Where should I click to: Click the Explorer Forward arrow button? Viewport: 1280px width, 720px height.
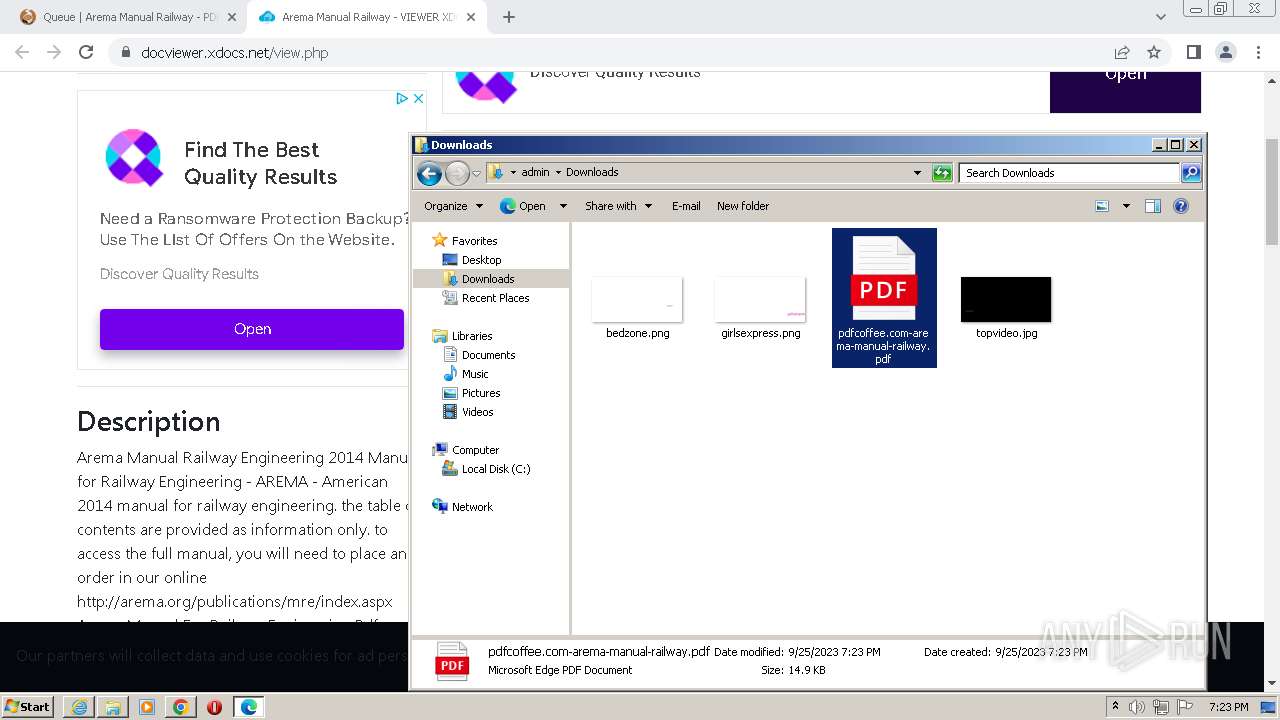pos(457,173)
